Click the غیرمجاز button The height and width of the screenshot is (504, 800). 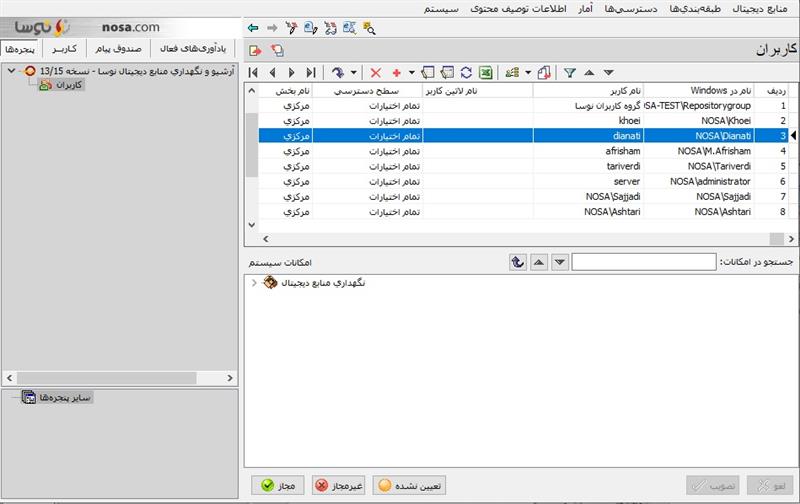tap(339, 486)
